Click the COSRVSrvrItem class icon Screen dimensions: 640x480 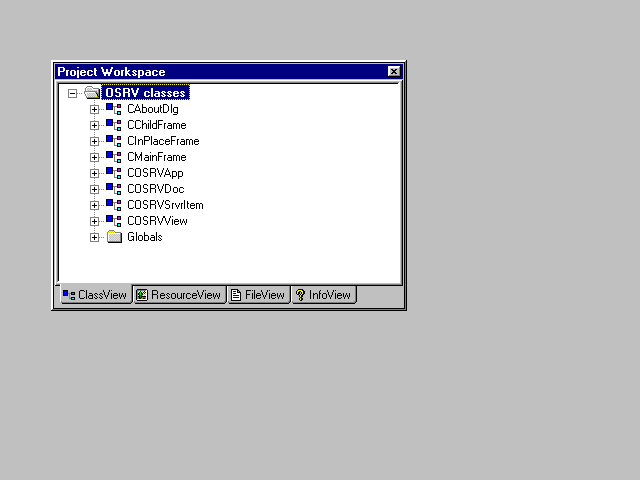[x=113, y=205]
